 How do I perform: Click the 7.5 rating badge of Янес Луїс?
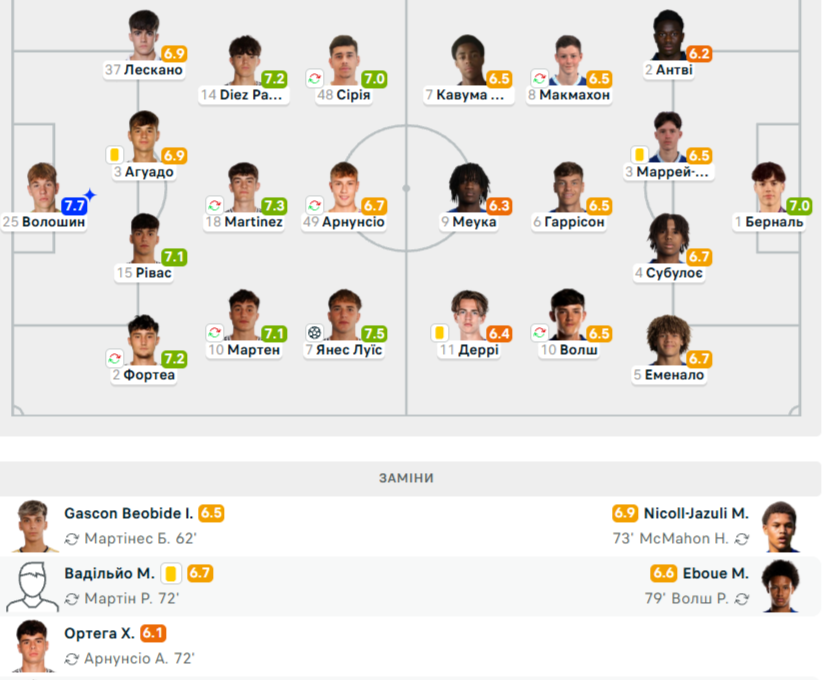(374, 333)
